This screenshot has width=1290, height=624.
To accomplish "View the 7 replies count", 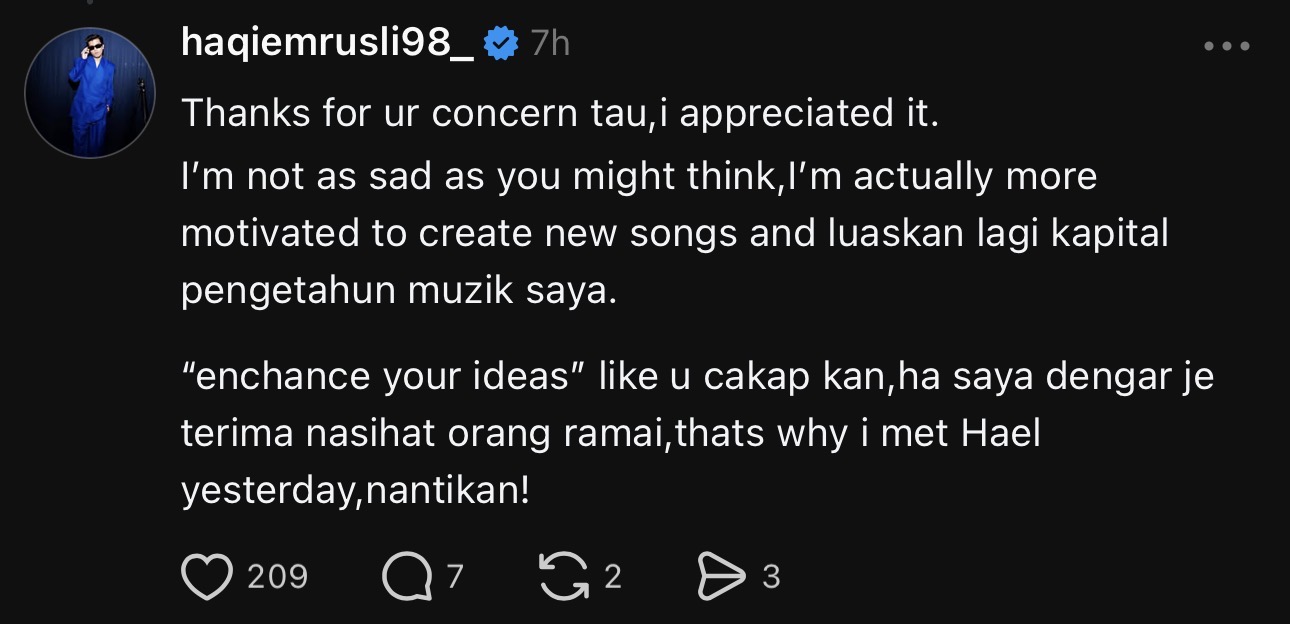I will [455, 577].
